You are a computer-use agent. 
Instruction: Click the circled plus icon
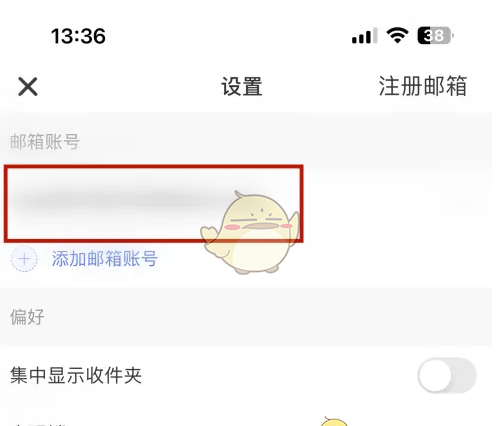coord(24,259)
